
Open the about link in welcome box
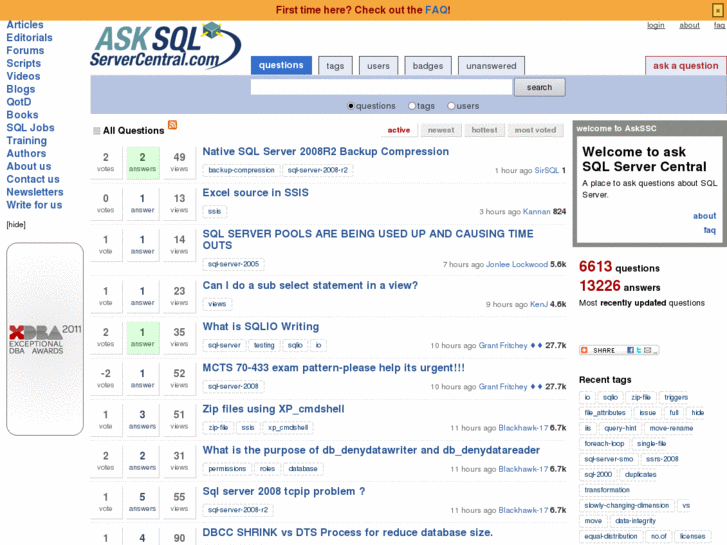[x=704, y=216]
